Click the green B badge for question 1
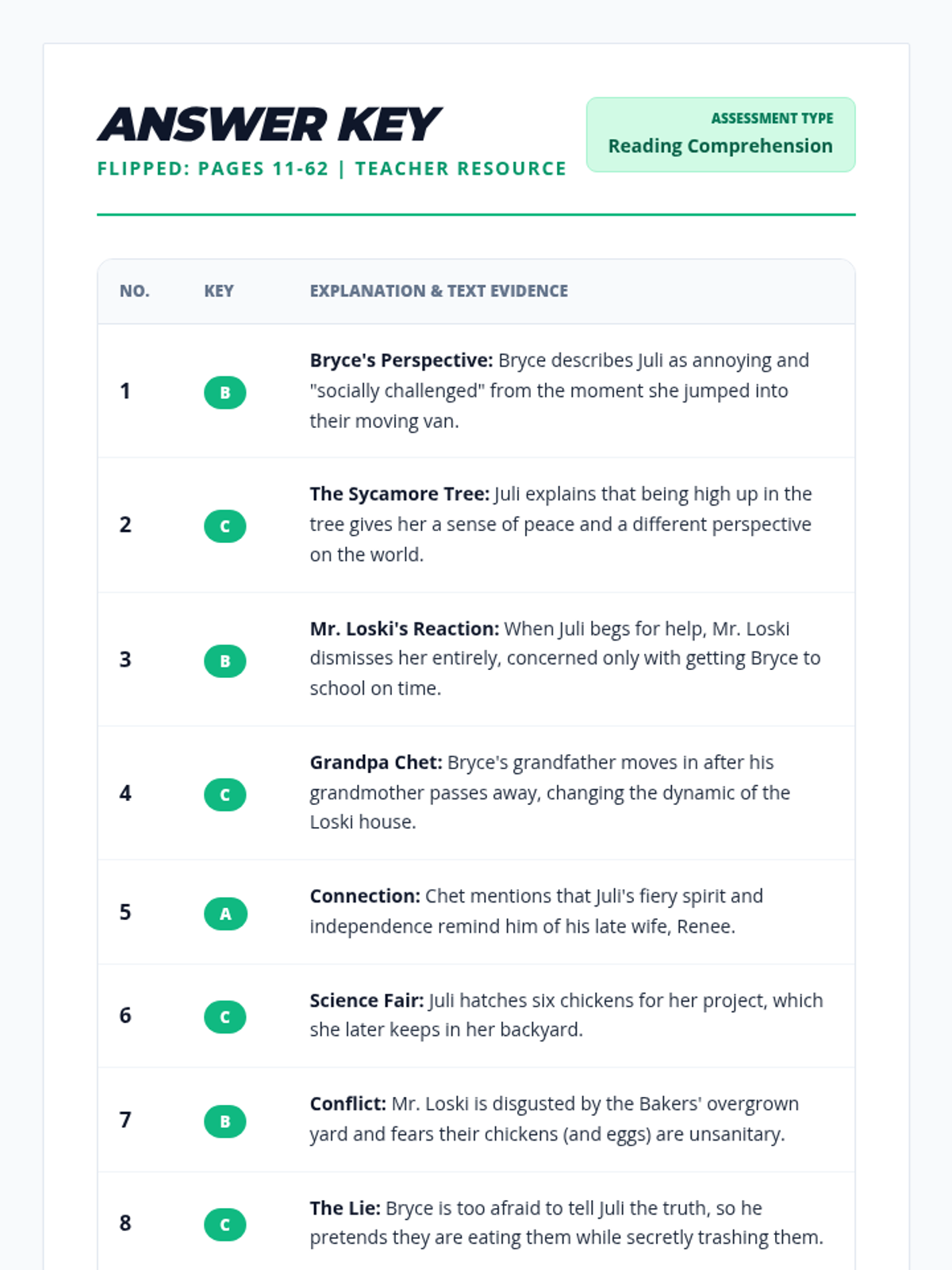Image resolution: width=952 pixels, height=1270 pixels. (x=225, y=392)
